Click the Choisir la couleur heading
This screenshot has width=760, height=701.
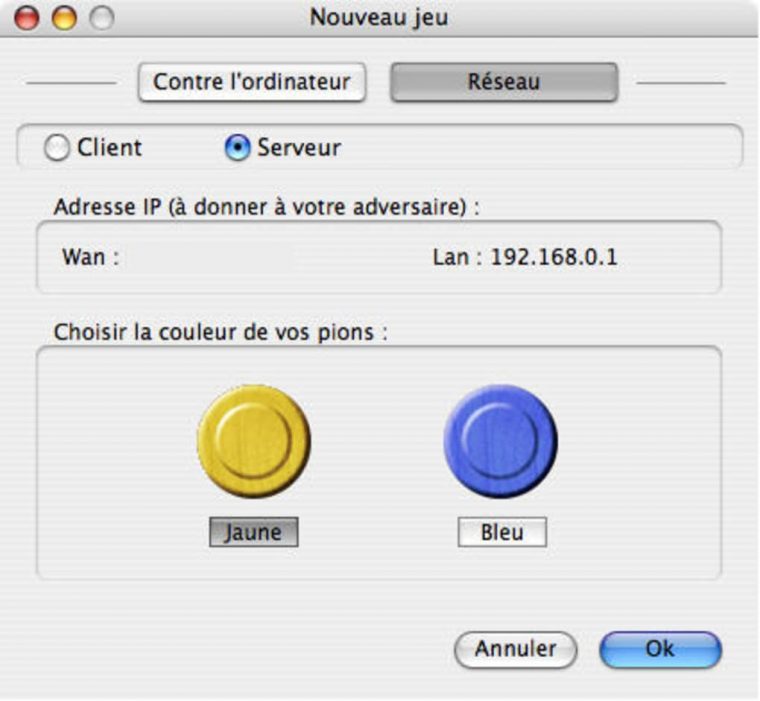220,331
